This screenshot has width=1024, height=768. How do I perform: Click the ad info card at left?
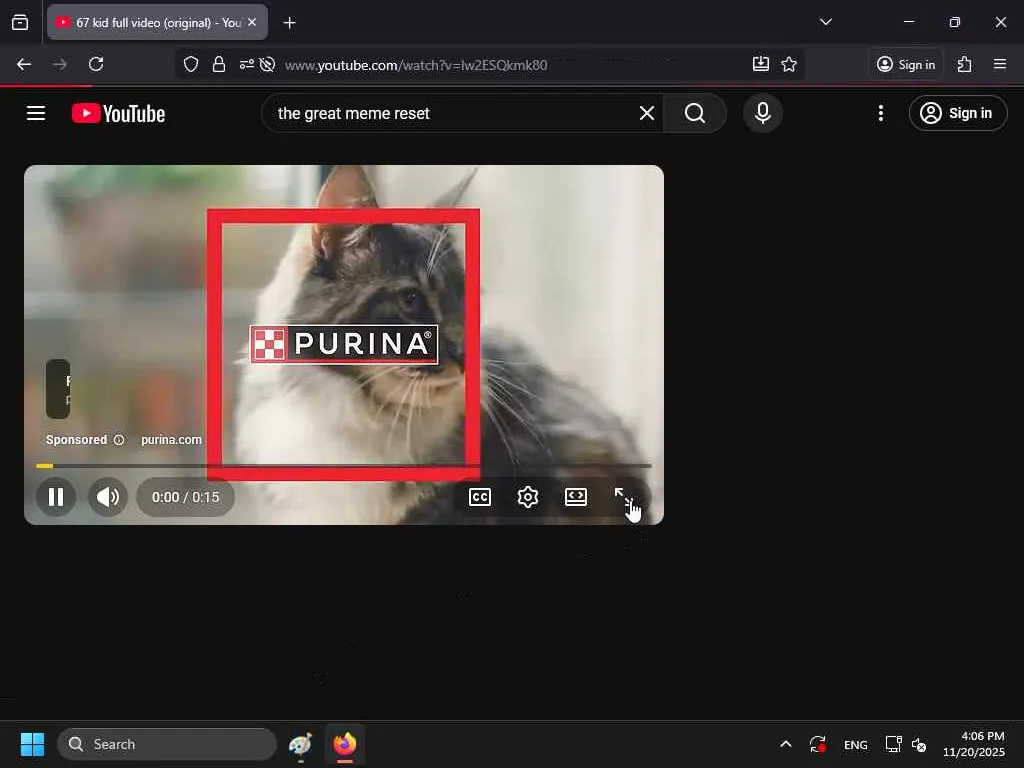[x=57, y=389]
